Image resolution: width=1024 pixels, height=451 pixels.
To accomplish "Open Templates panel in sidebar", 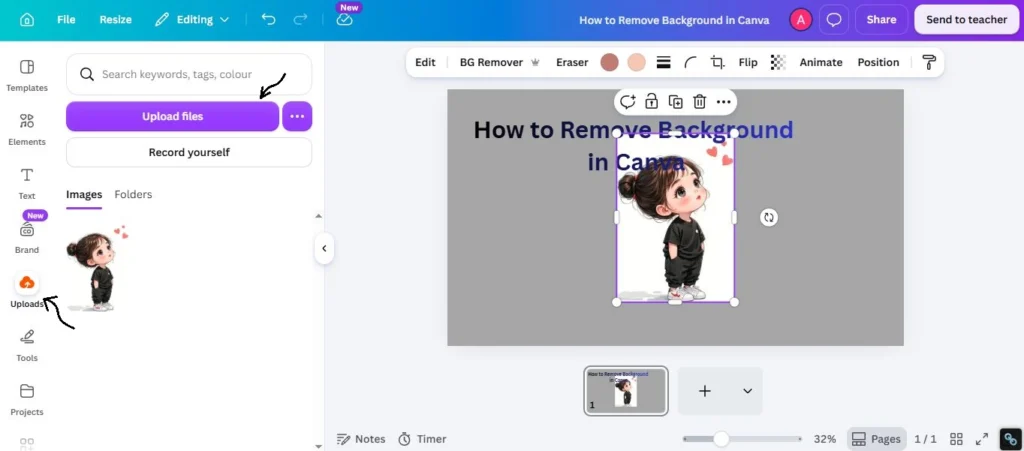I will click(27, 75).
